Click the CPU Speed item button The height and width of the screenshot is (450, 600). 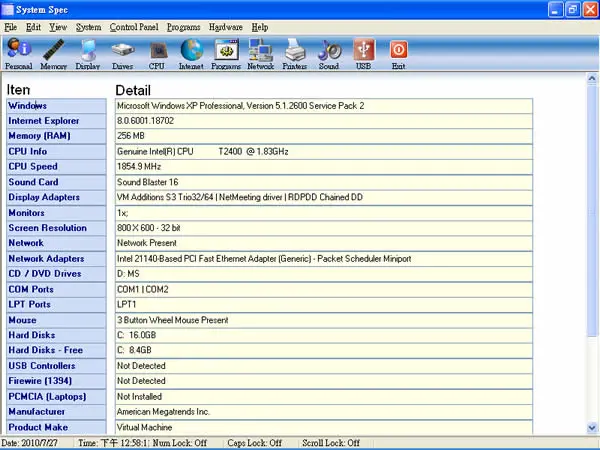point(57,167)
